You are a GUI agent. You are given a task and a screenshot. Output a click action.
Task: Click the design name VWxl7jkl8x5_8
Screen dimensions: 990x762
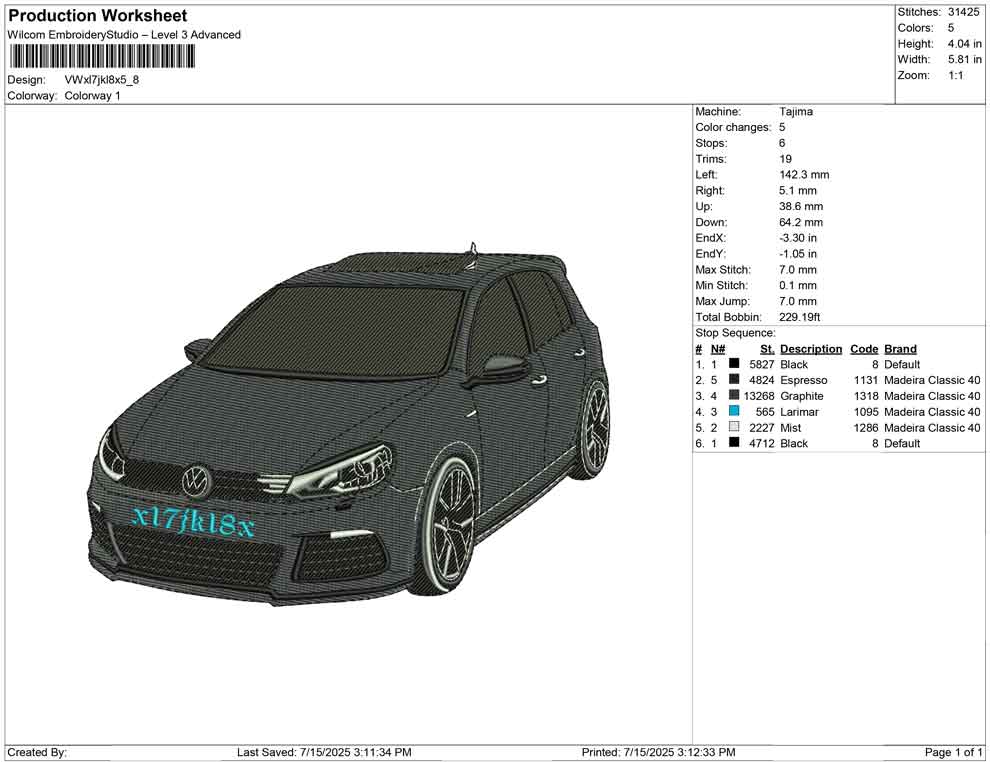pos(102,80)
